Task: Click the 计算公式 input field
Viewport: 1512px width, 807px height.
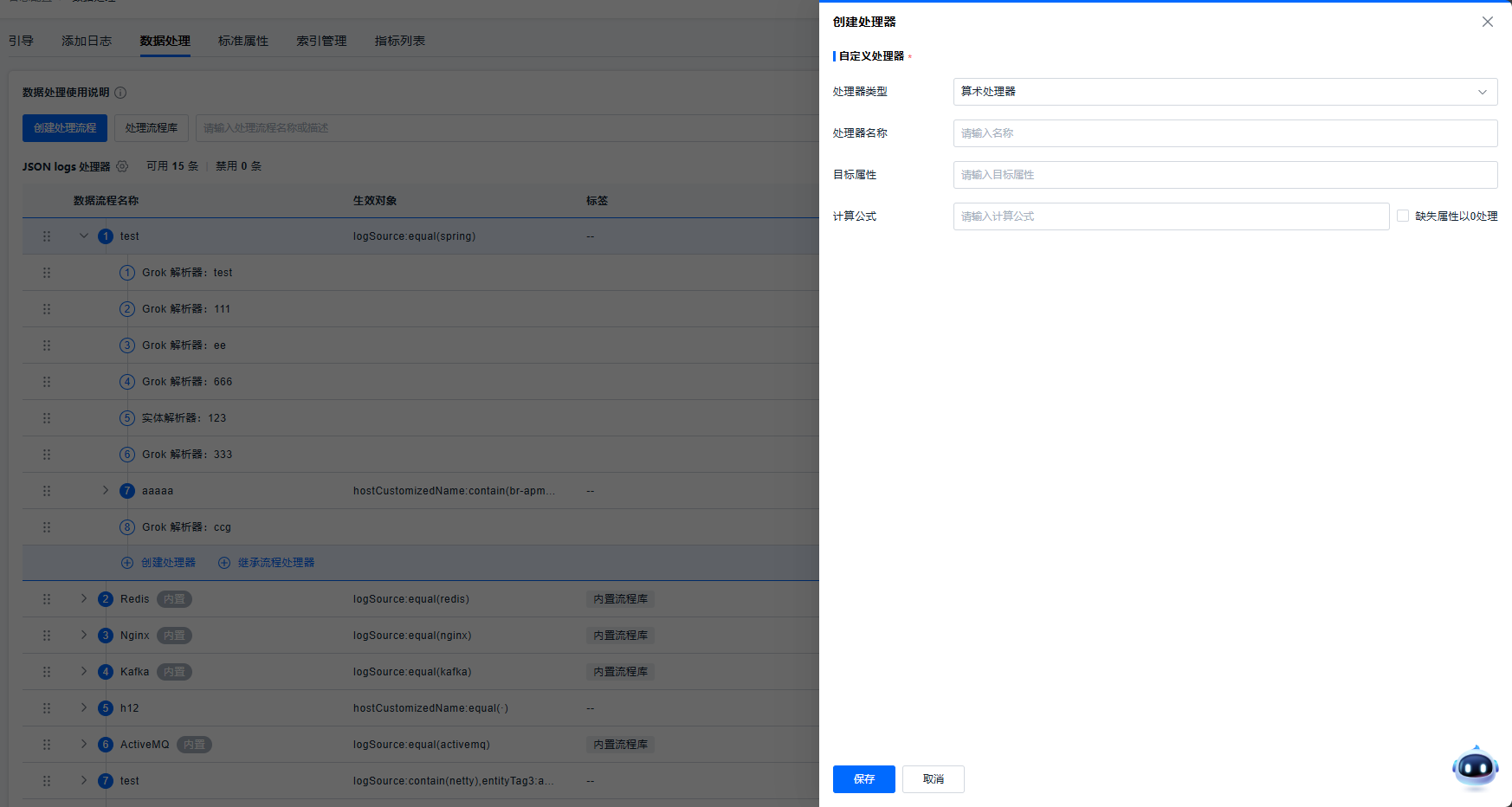Action: tap(1171, 216)
